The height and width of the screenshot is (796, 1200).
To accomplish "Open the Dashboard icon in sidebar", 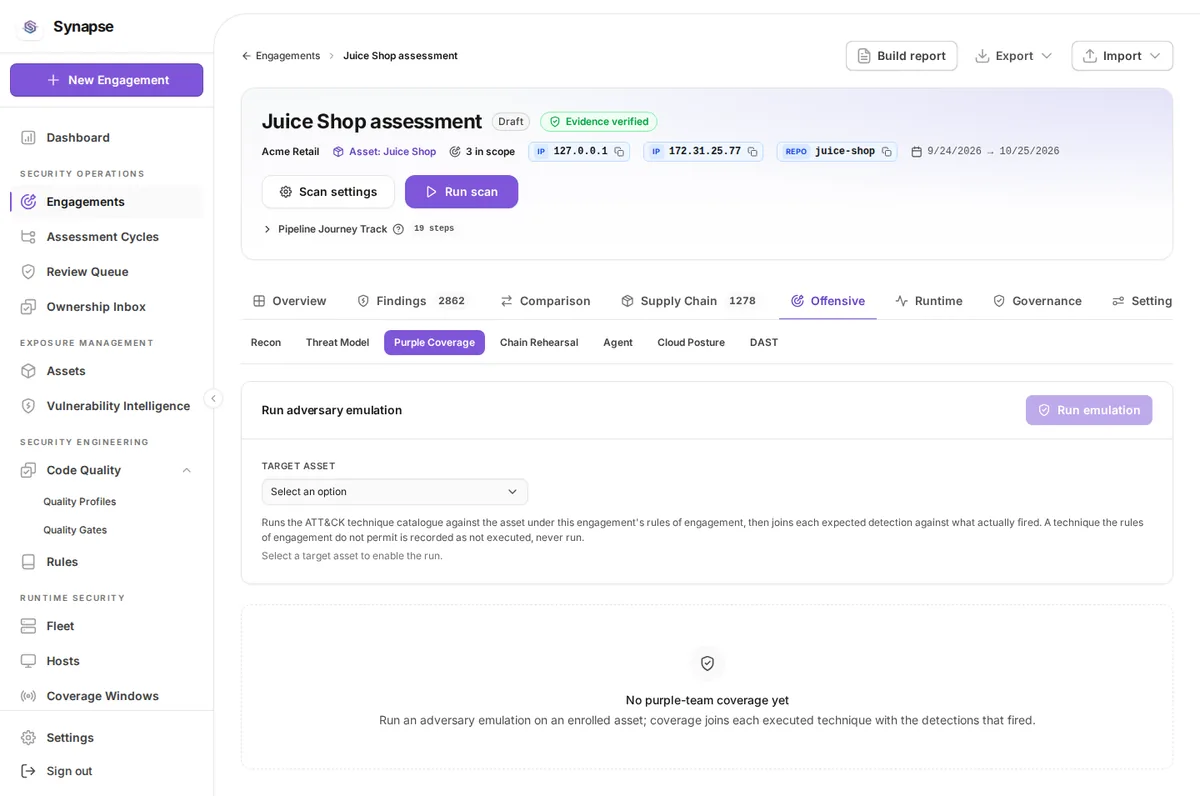I will click(x=28, y=137).
